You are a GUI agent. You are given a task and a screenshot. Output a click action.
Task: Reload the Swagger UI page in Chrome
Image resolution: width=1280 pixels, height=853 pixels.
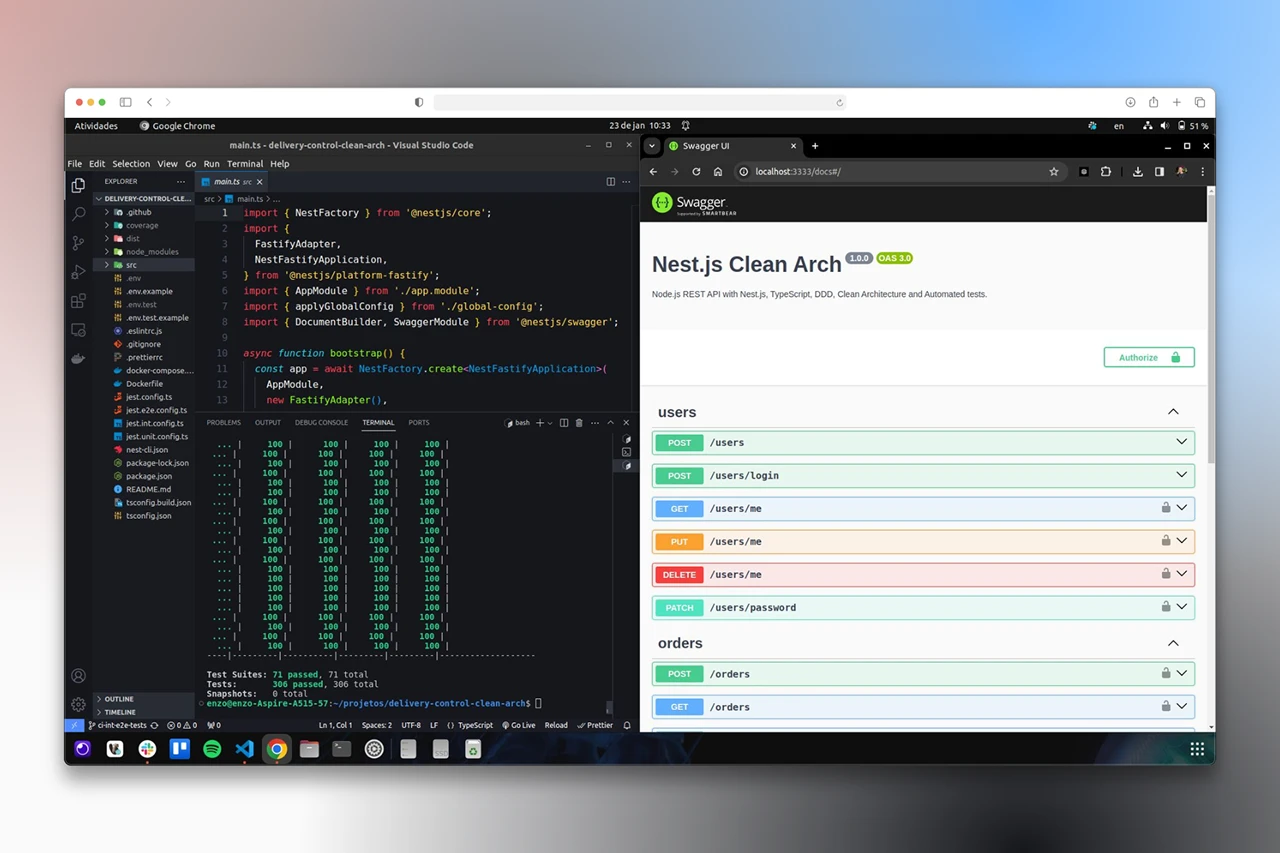pos(696,172)
